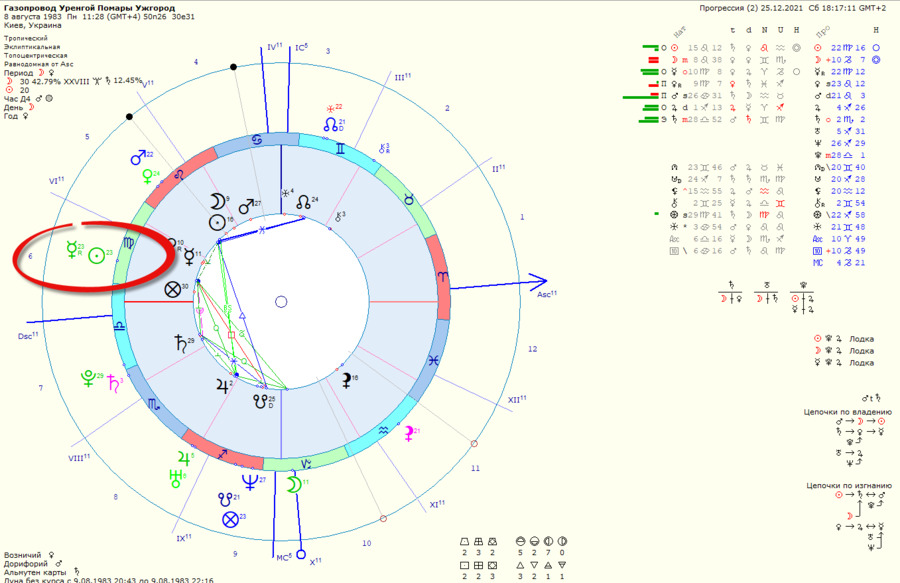Click the chart title Газопровод Уренгой Помары Ужгород

click(x=76, y=8)
